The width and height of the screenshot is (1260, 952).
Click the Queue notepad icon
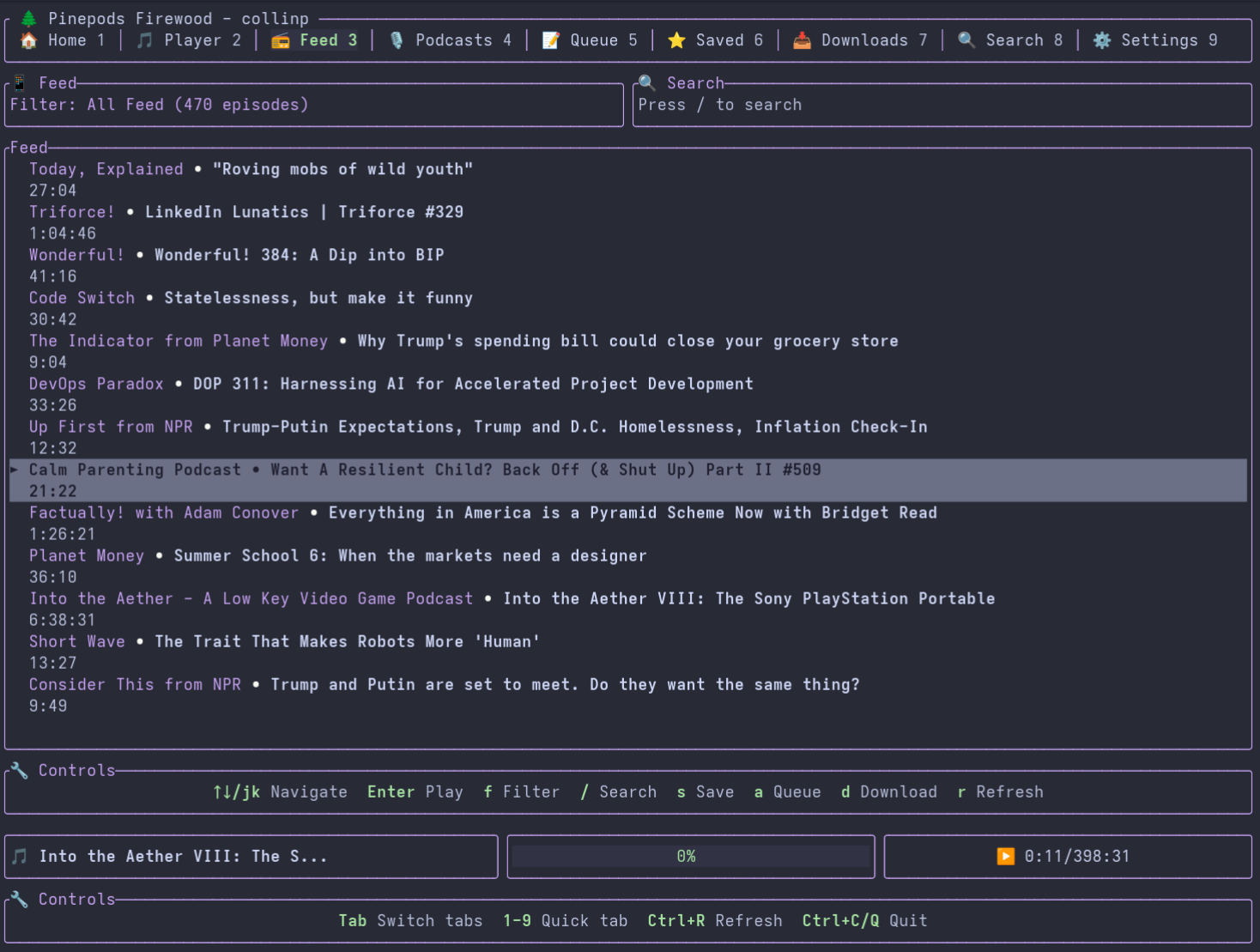551,40
